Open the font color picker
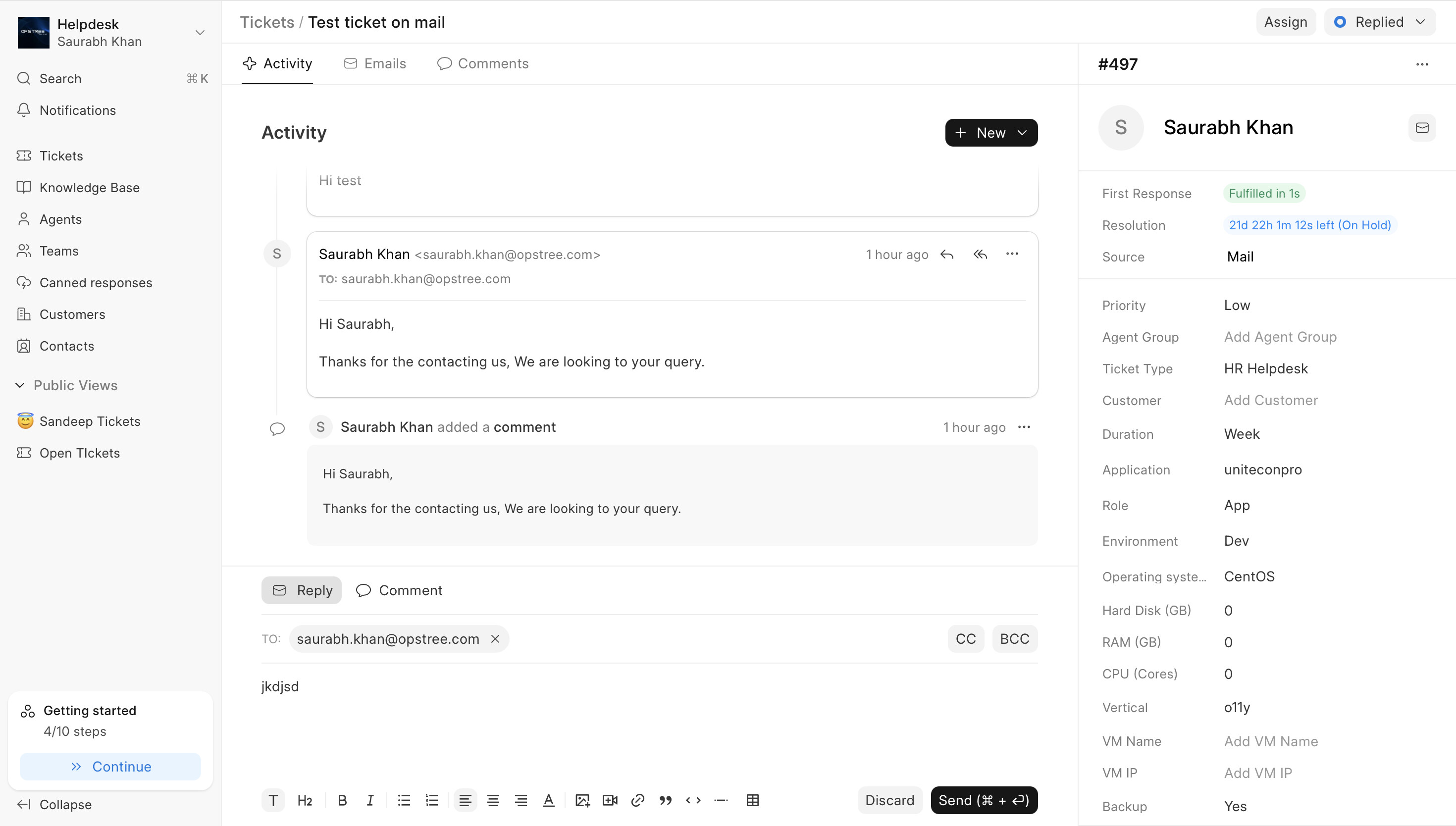Viewport: 1456px width, 826px height. coord(549,800)
